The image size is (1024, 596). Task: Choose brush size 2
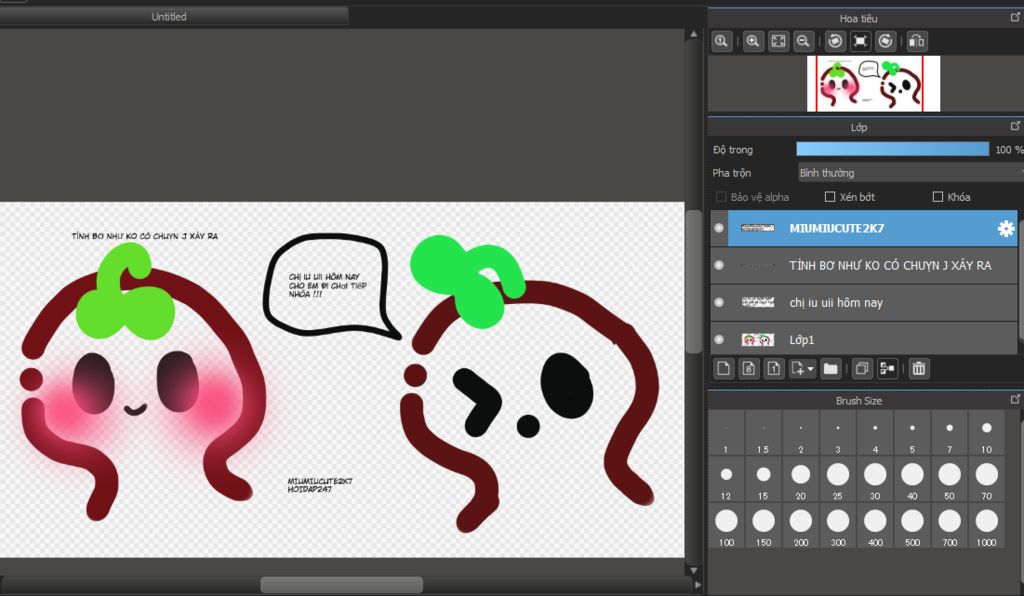coord(801,433)
